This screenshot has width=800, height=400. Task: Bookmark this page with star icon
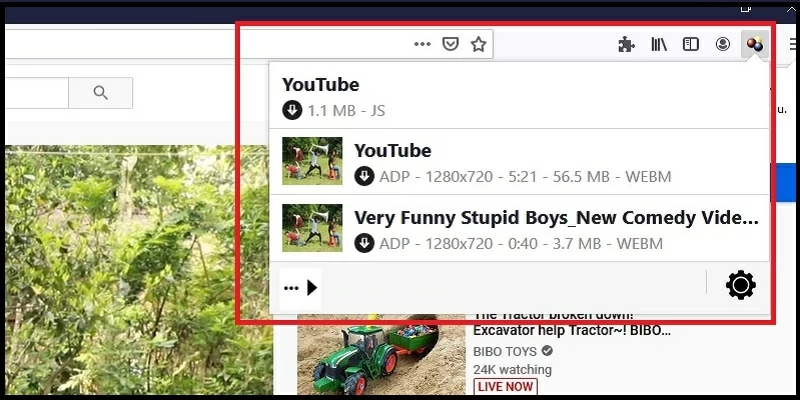(478, 44)
